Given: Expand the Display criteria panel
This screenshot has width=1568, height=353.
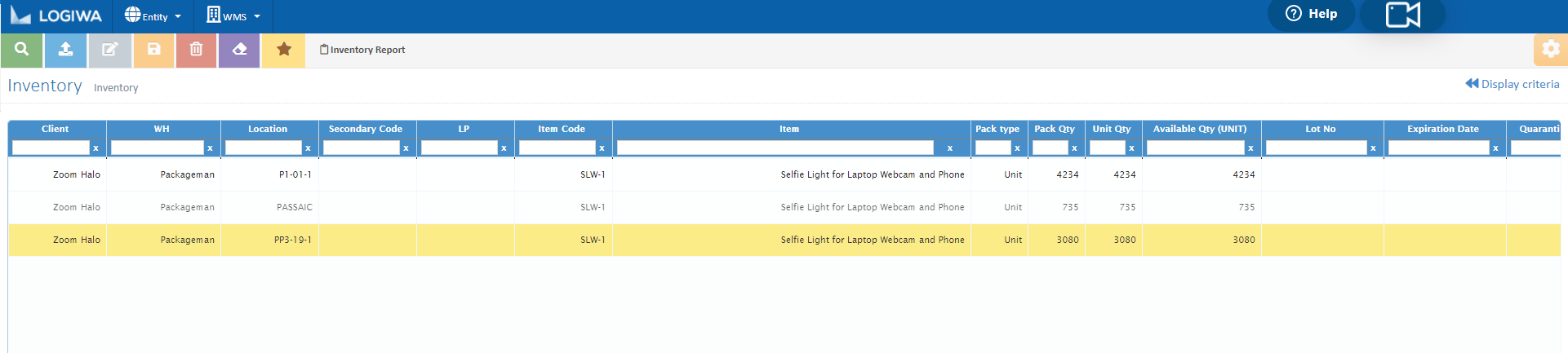Looking at the screenshot, I should 1512,84.
